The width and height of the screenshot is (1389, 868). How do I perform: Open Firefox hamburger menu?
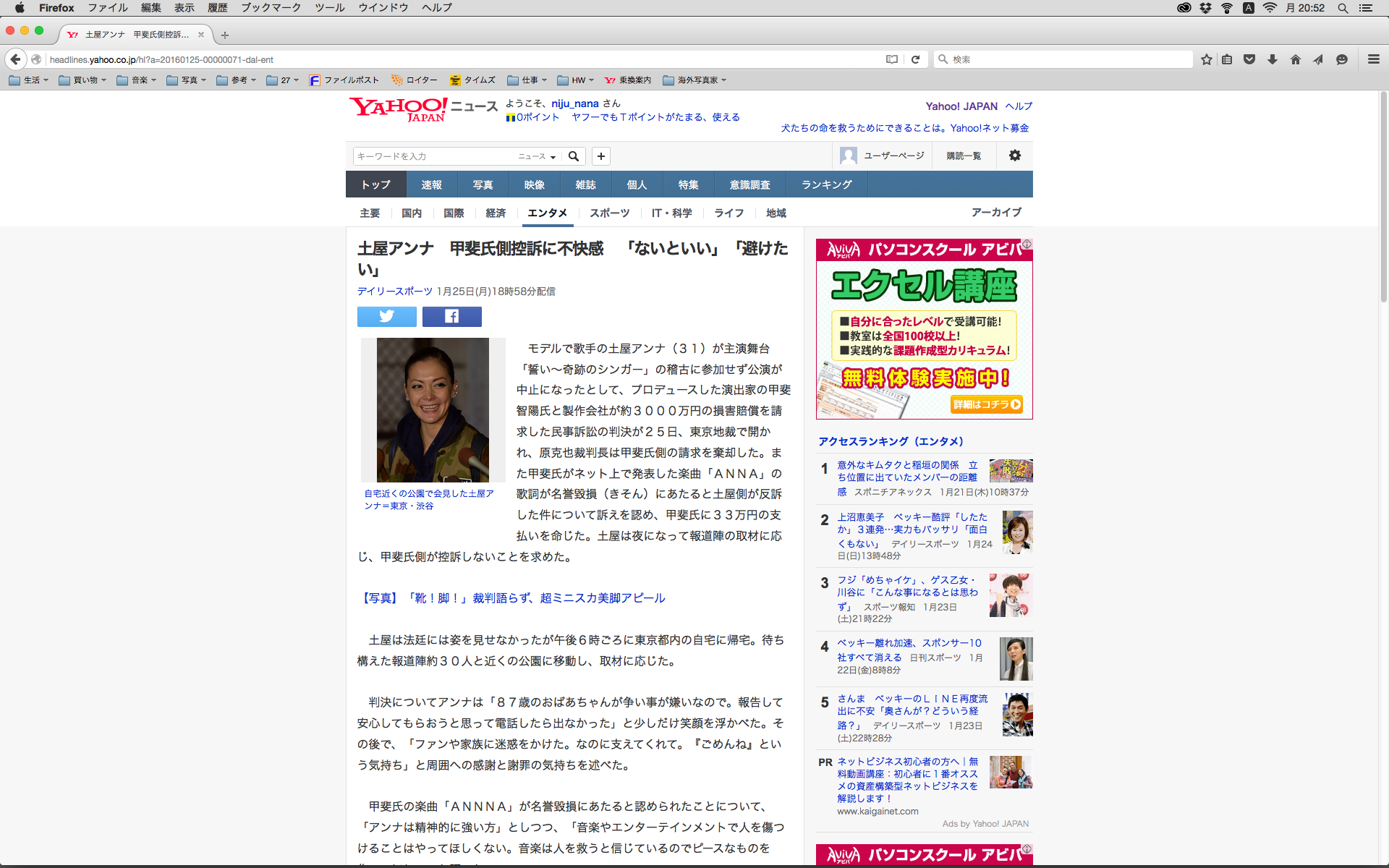pos(1373,59)
